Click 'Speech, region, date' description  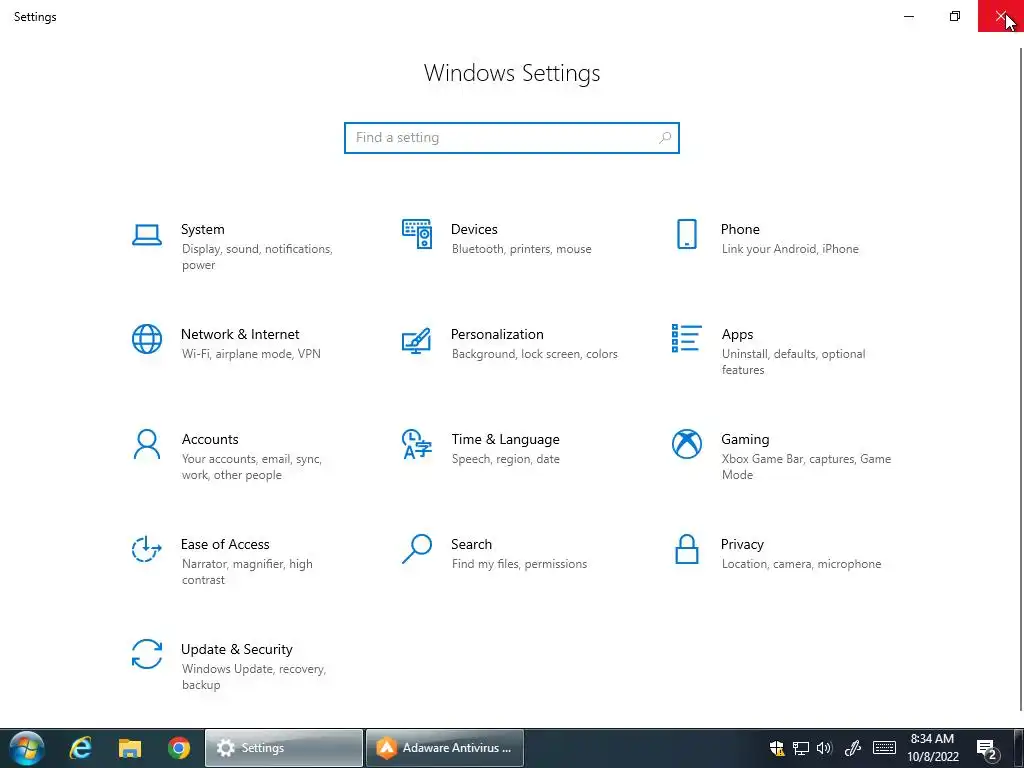[x=505, y=459]
